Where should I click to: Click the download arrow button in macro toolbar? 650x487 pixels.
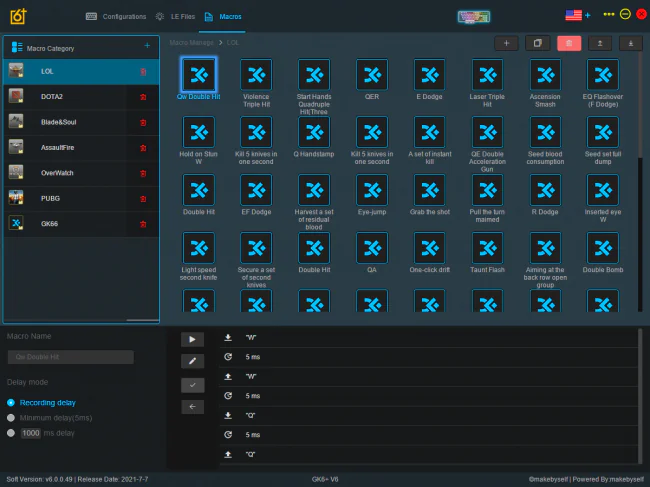631,43
